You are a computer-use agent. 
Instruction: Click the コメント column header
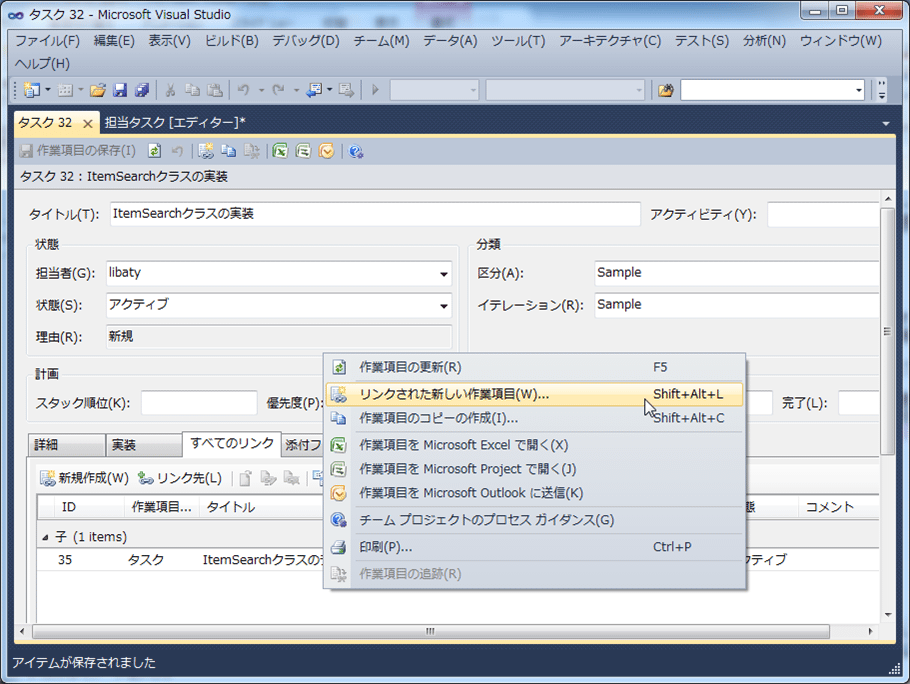click(x=839, y=507)
